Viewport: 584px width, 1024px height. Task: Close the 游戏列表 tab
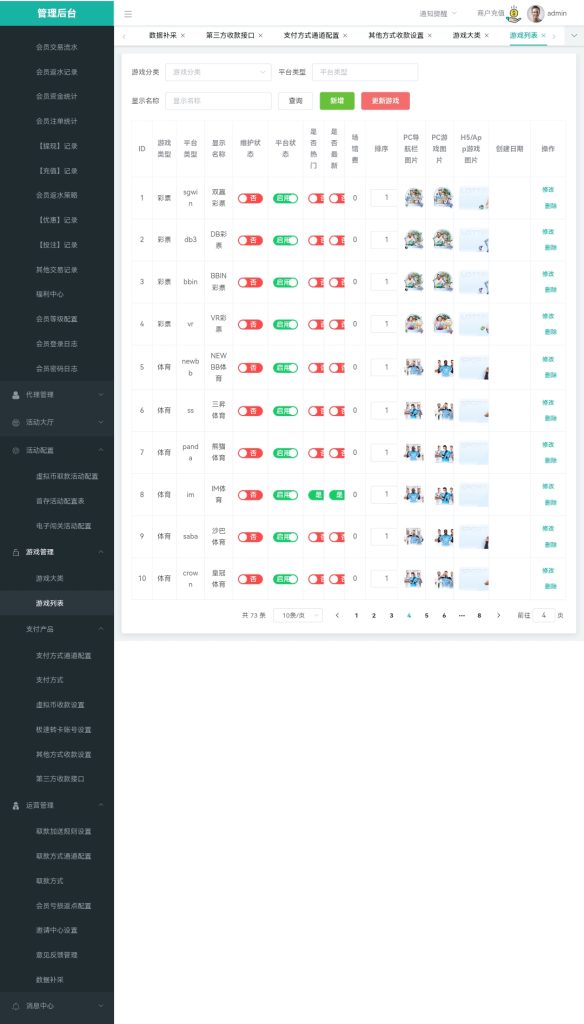pos(543,35)
